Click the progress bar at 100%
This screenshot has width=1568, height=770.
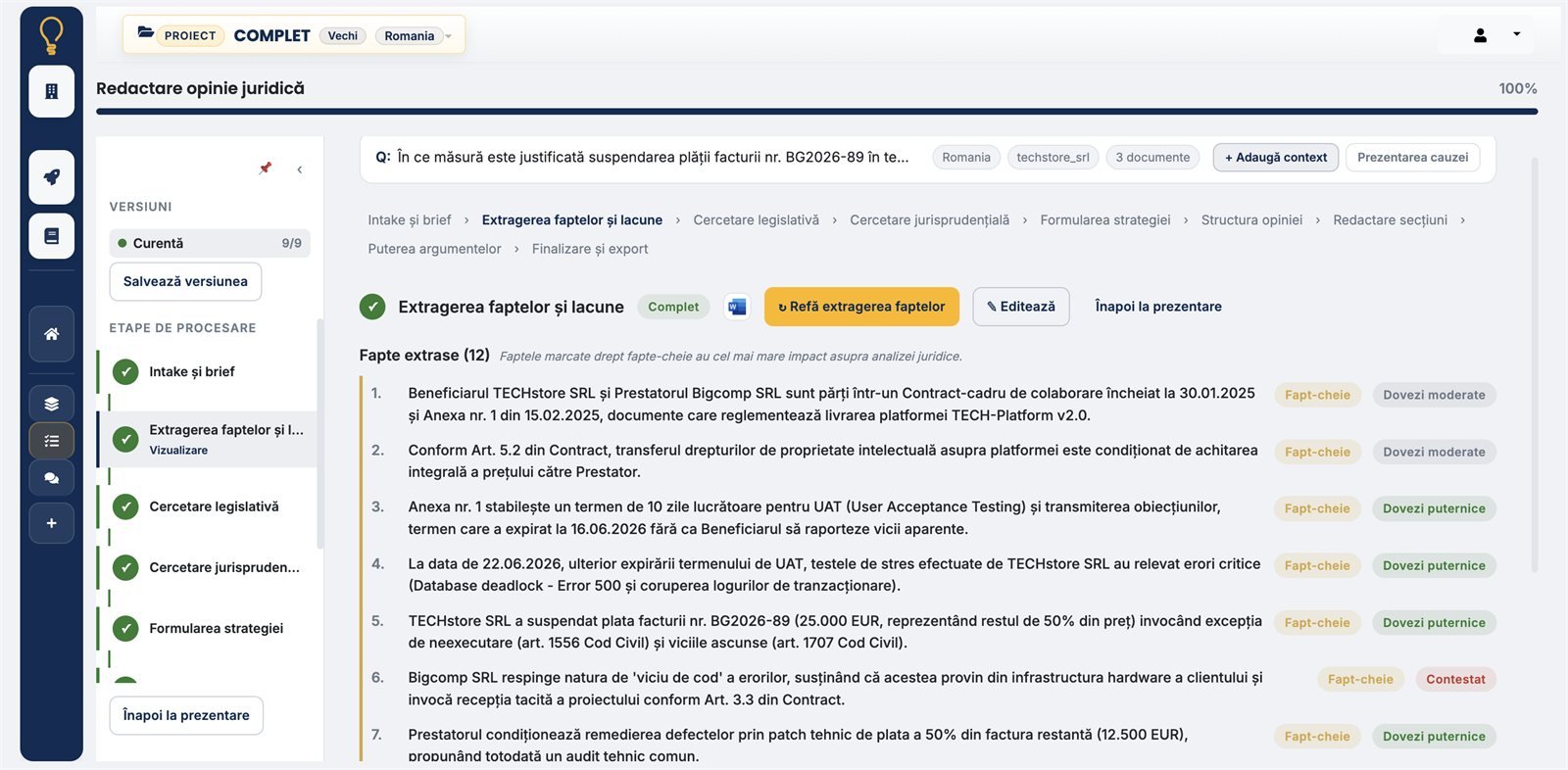tap(816, 112)
